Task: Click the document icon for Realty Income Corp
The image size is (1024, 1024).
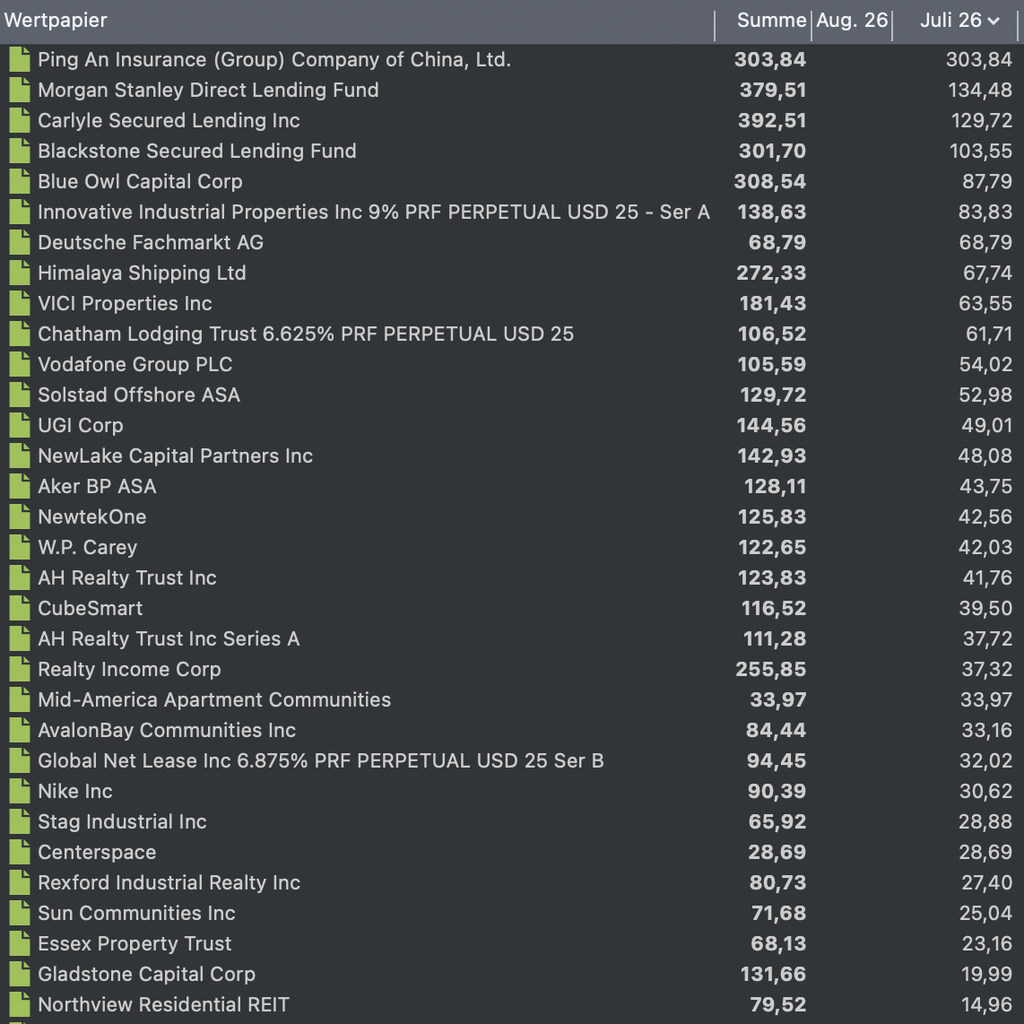Action: point(20,669)
